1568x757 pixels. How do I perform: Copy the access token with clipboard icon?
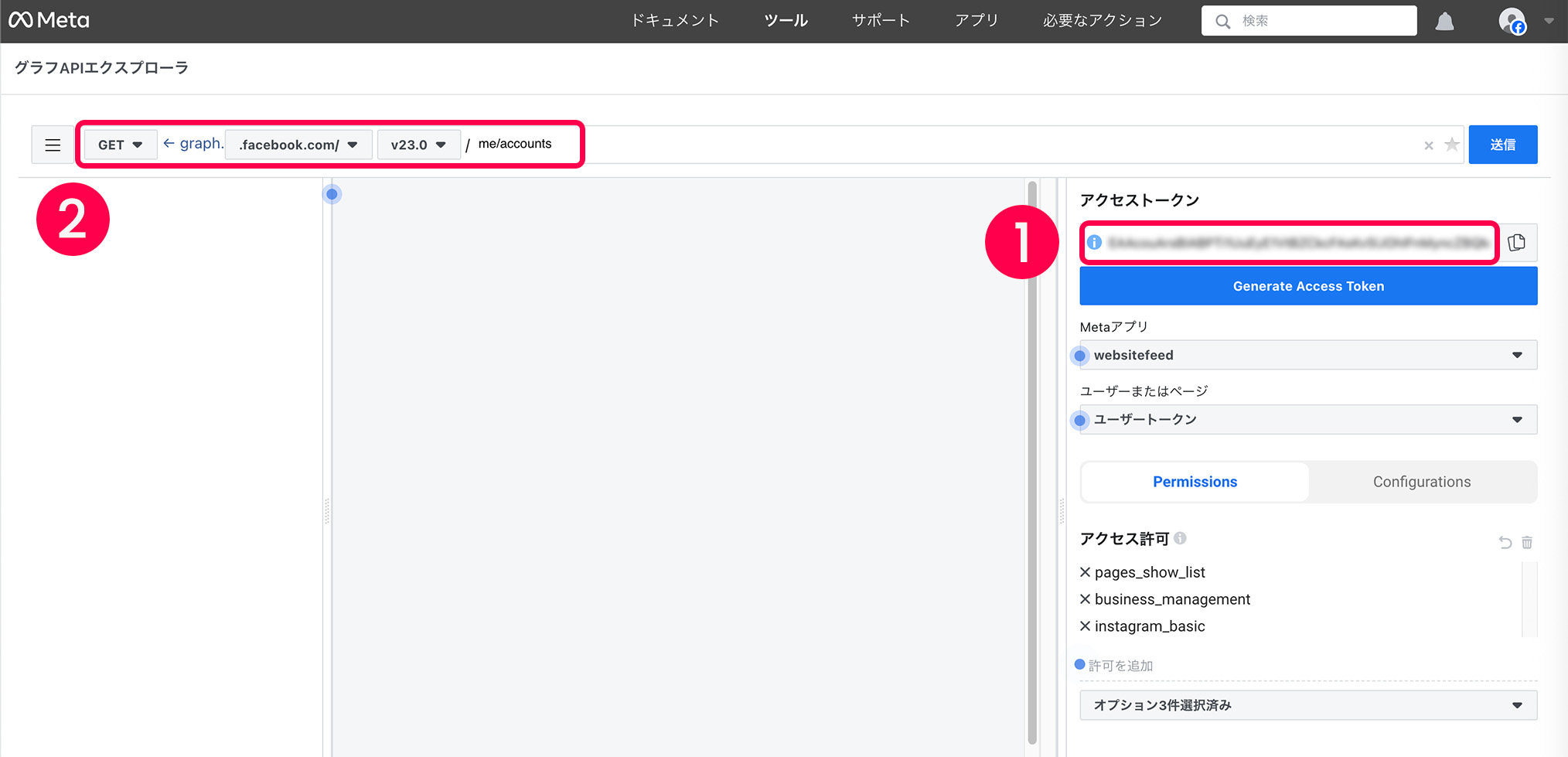[x=1517, y=243]
